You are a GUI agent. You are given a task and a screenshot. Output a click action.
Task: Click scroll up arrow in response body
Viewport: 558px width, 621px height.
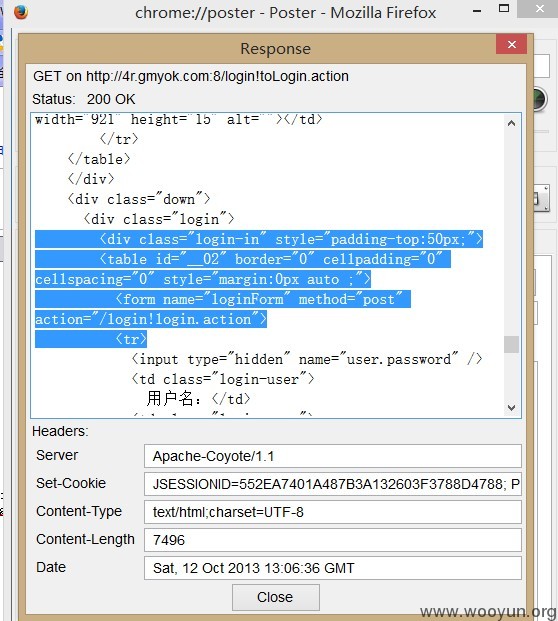coord(511,124)
